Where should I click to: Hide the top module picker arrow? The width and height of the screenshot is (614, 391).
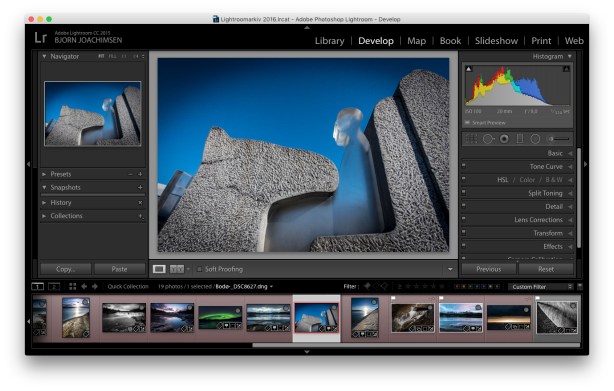click(307, 28)
